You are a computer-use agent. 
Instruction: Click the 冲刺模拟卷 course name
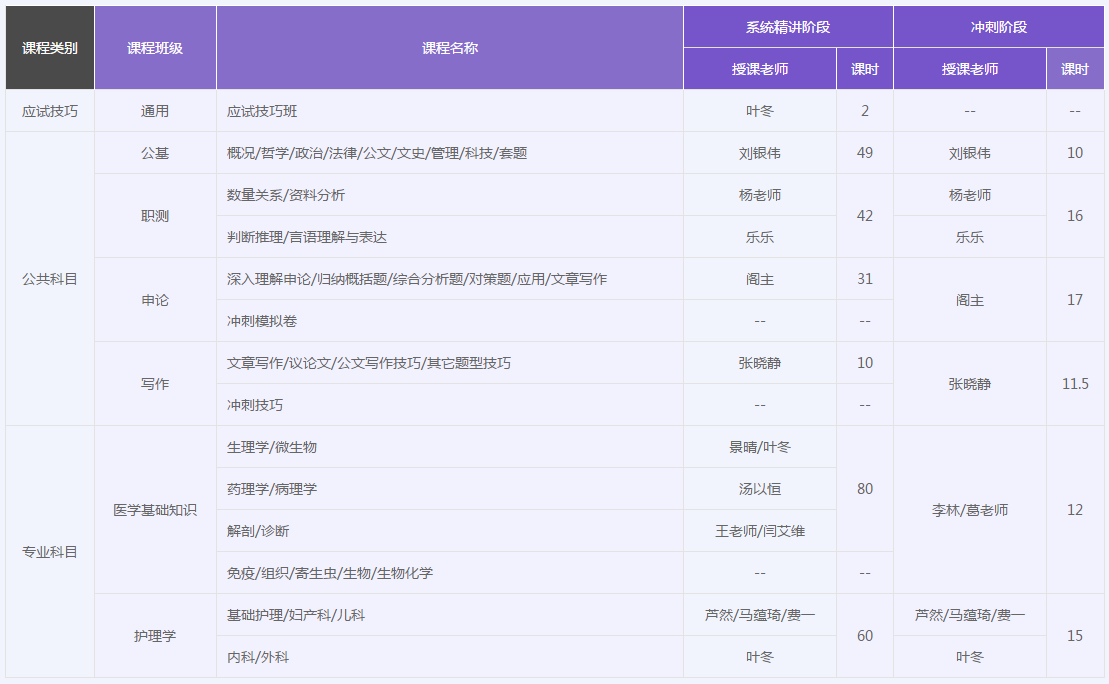(x=262, y=321)
